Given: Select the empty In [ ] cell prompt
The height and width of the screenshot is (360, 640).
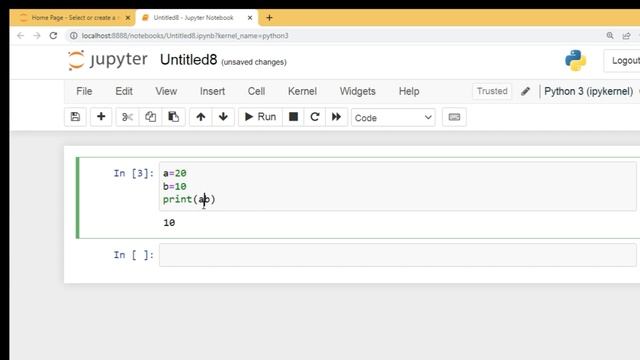Looking at the screenshot, I should coord(134,255).
